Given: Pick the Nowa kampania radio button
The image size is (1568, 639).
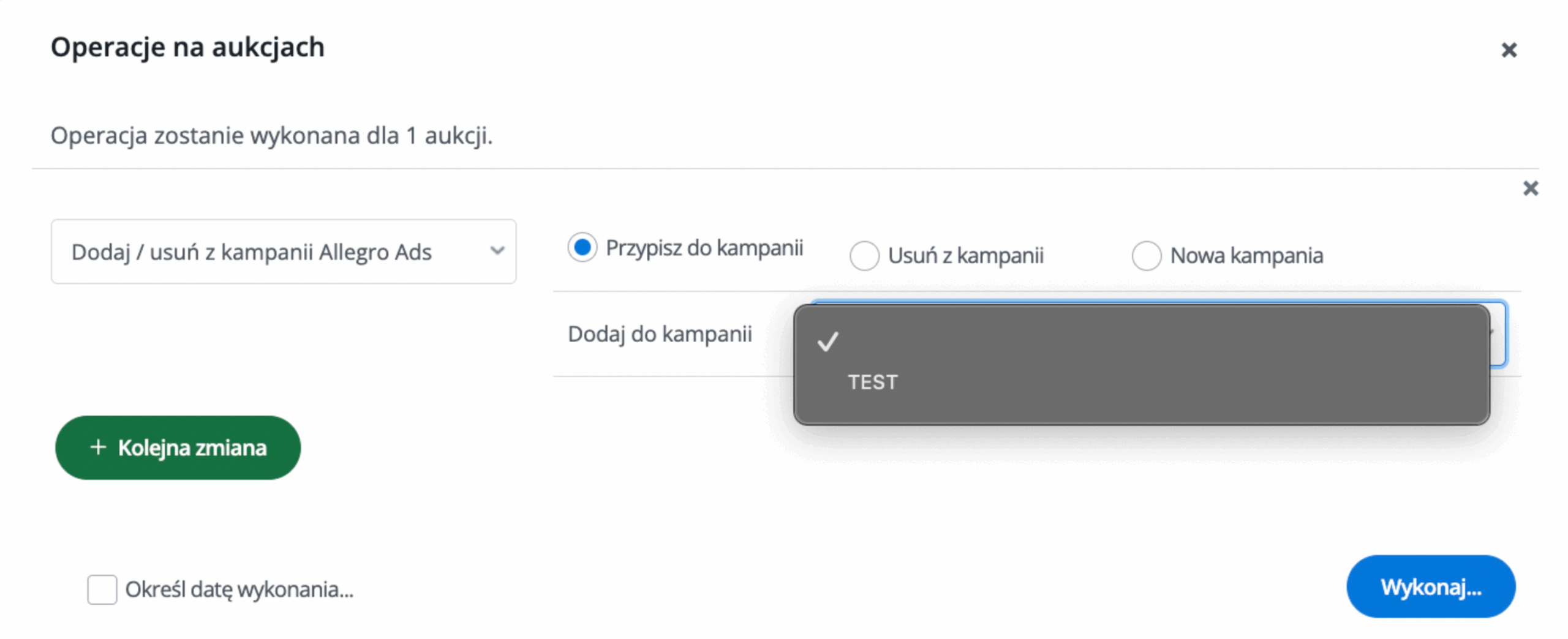Looking at the screenshot, I should (x=1146, y=255).
